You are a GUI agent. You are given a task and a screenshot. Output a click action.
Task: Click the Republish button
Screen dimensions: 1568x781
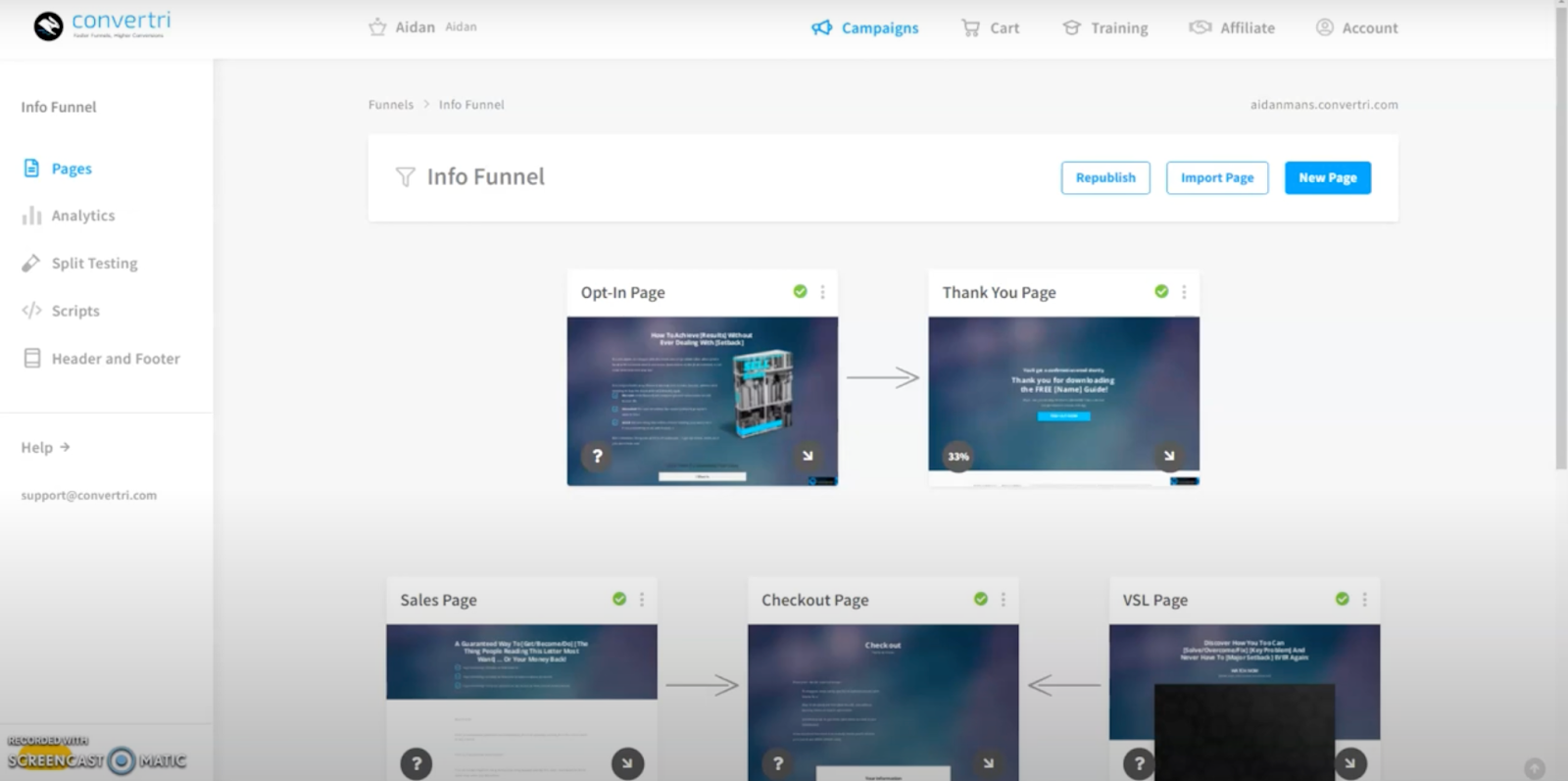[1104, 177]
